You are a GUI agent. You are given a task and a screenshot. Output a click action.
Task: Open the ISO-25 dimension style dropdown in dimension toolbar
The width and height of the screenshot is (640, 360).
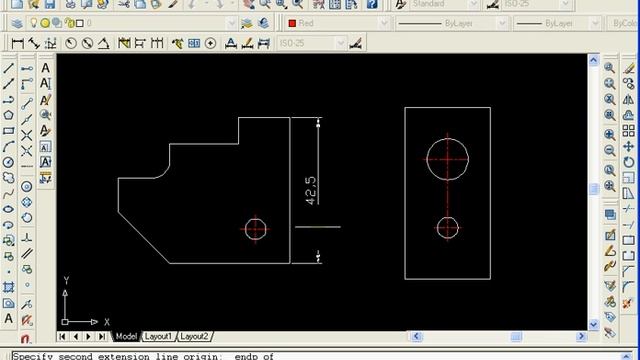(340, 43)
